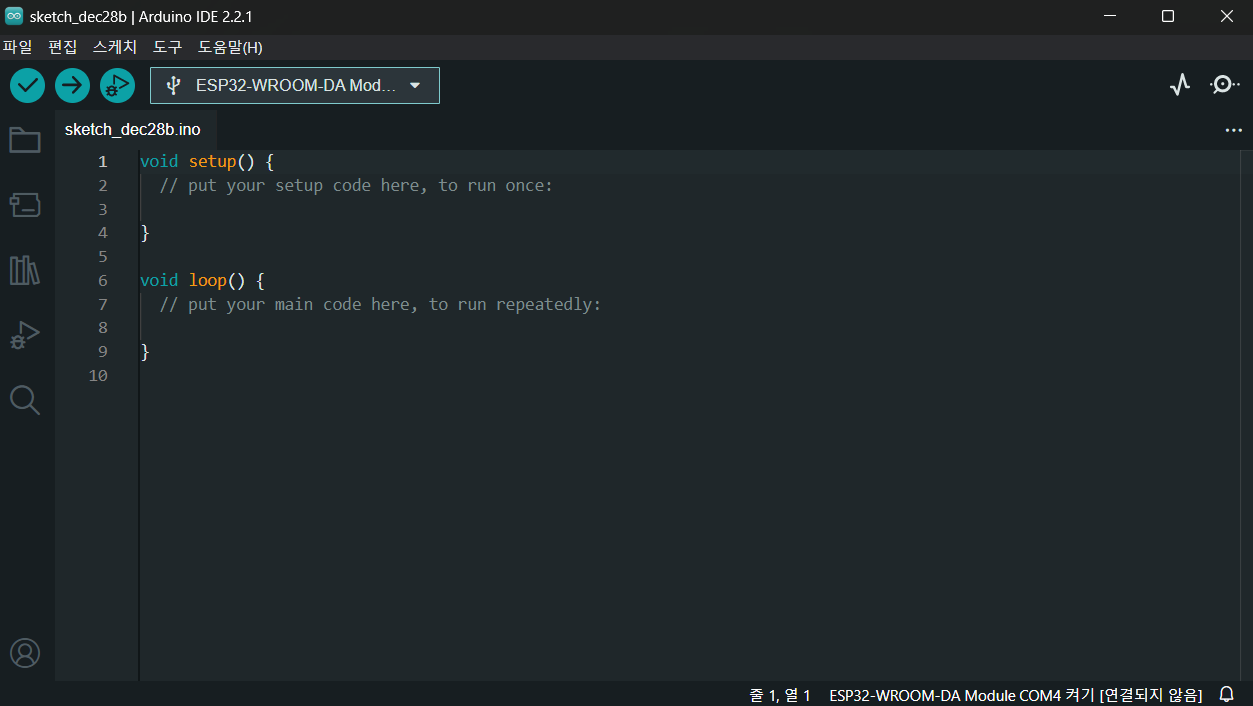1253x706 pixels.
Task: Close the Arduino IDE window
Action: (1227, 16)
